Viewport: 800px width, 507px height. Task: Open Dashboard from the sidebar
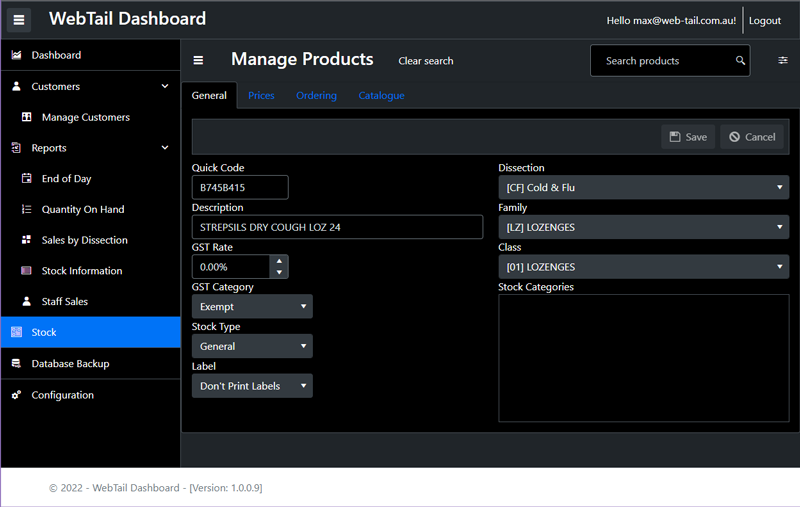[56, 55]
